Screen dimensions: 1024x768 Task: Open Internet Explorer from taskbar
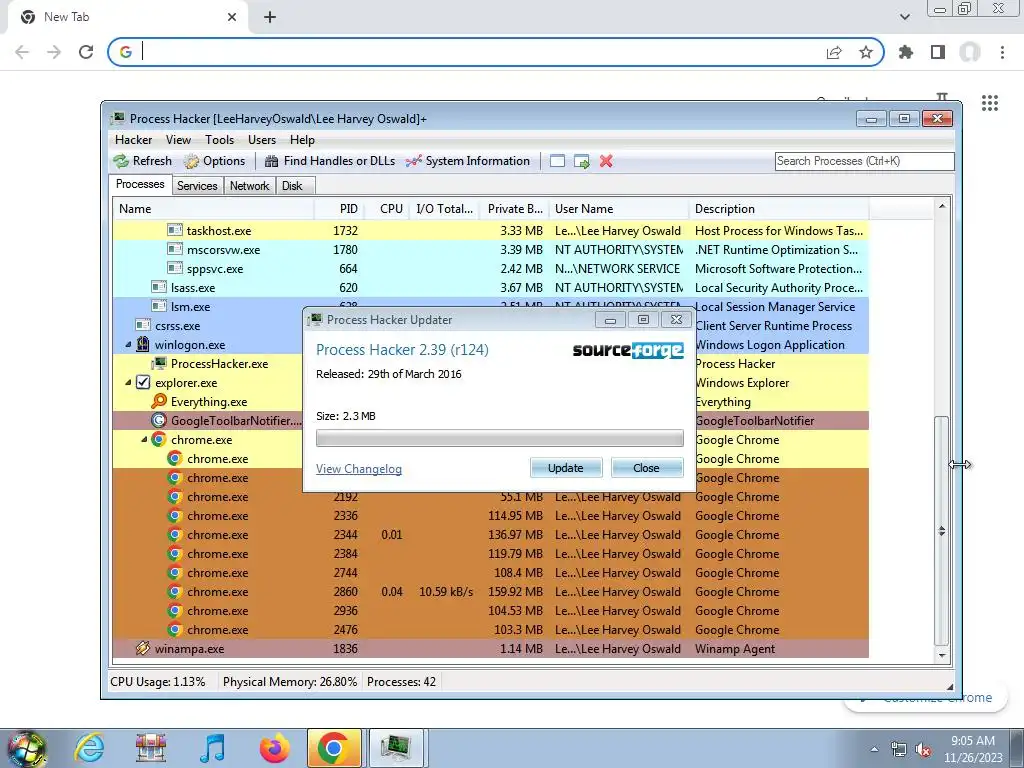click(89, 747)
